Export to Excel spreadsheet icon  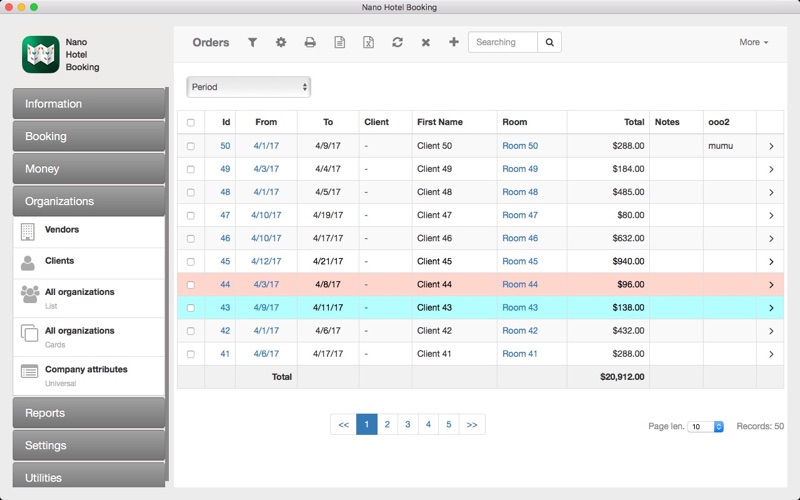pos(368,42)
